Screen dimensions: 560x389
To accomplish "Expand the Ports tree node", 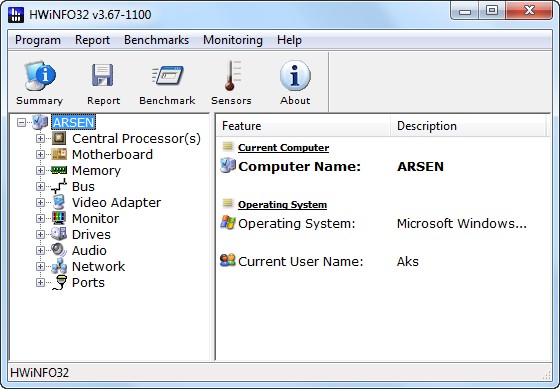I will point(40,282).
